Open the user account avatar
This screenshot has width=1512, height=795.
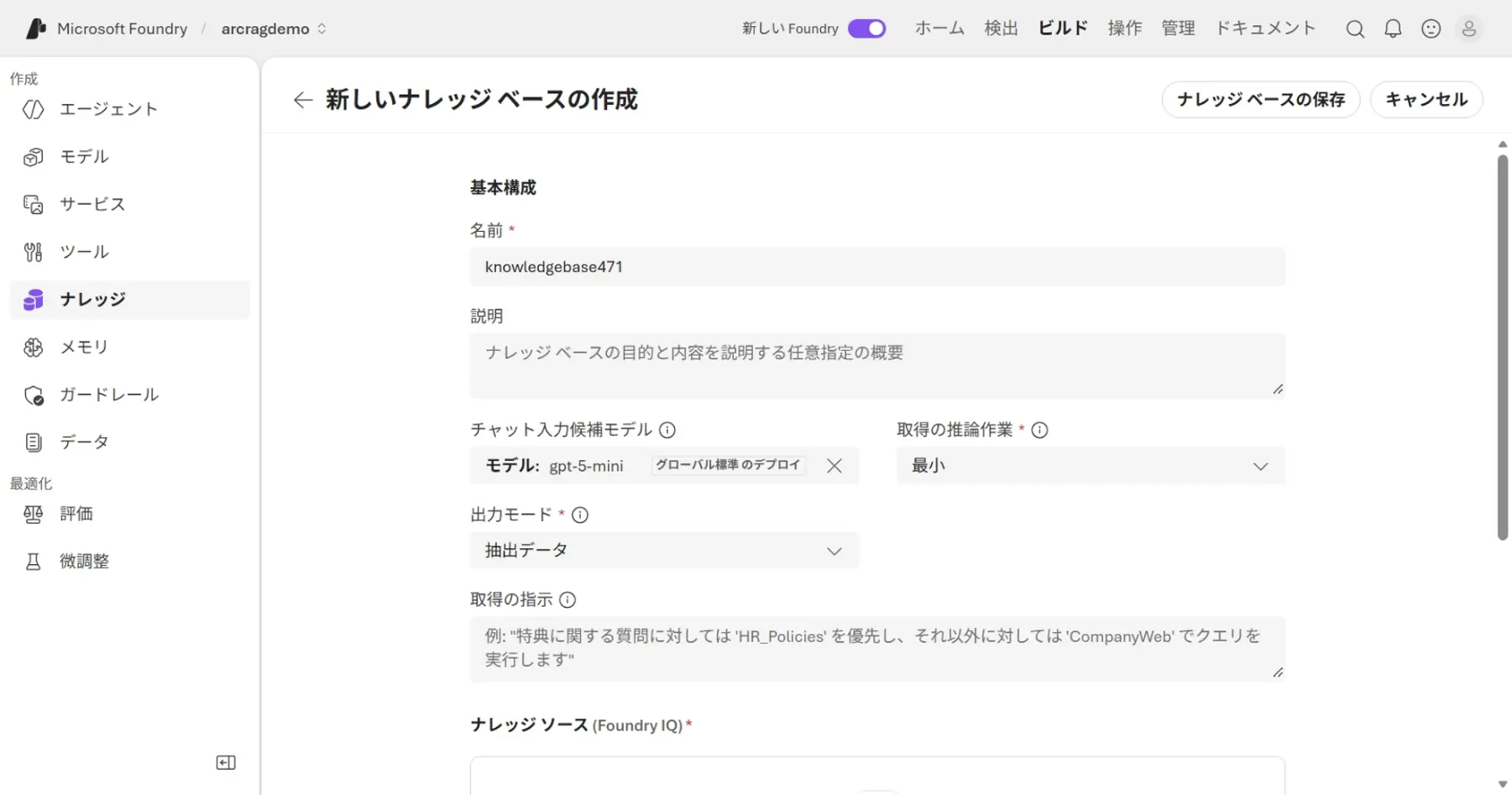pos(1469,29)
